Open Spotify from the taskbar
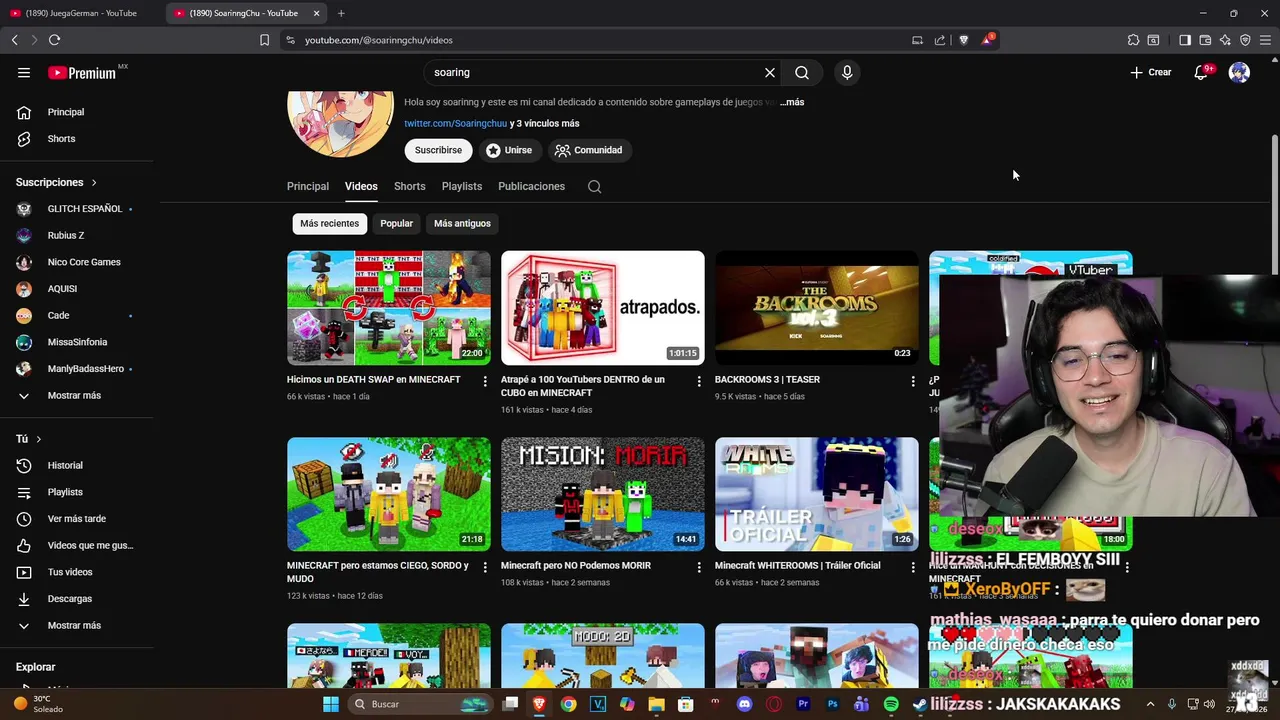Viewport: 1280px width, 720px height. 891,704
